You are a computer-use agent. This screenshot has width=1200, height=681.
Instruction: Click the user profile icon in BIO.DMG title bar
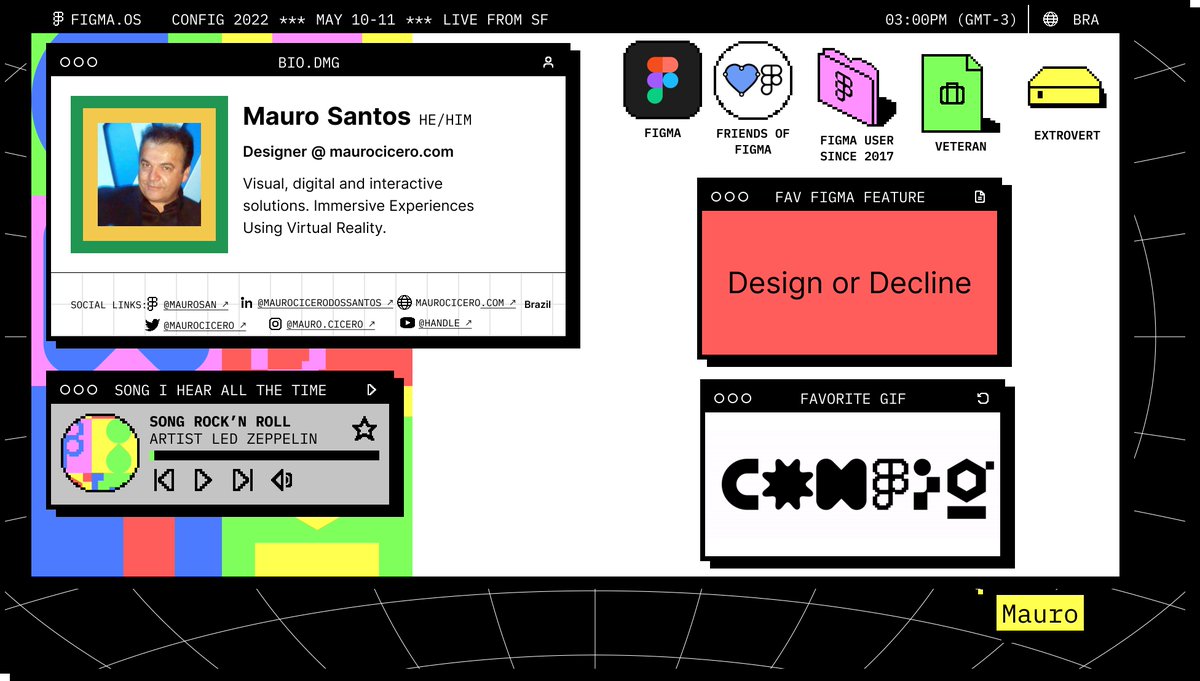point(548,62)
